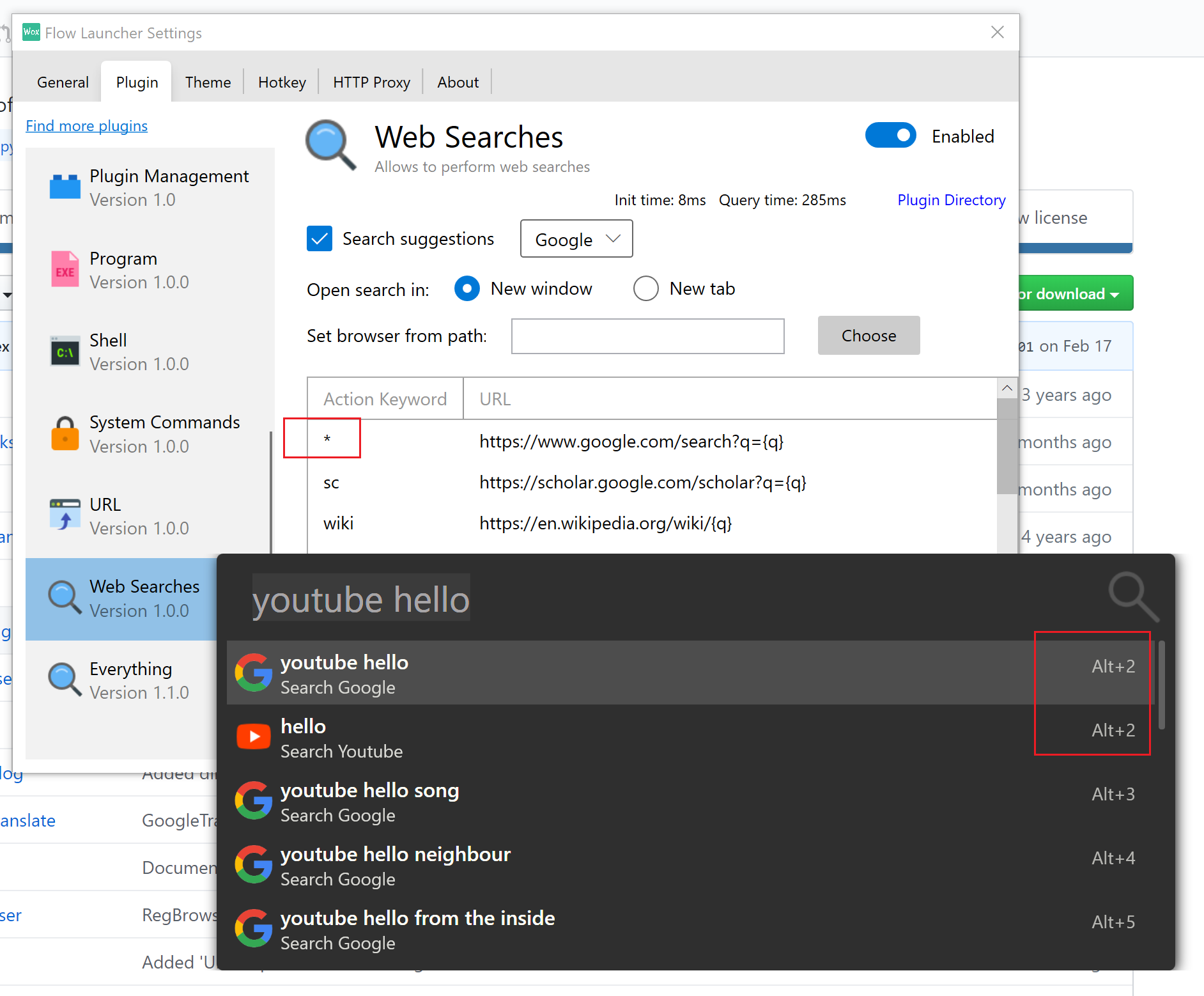
Task: Open the HTTP Proxy tab
Action: (x=371, y=82)
